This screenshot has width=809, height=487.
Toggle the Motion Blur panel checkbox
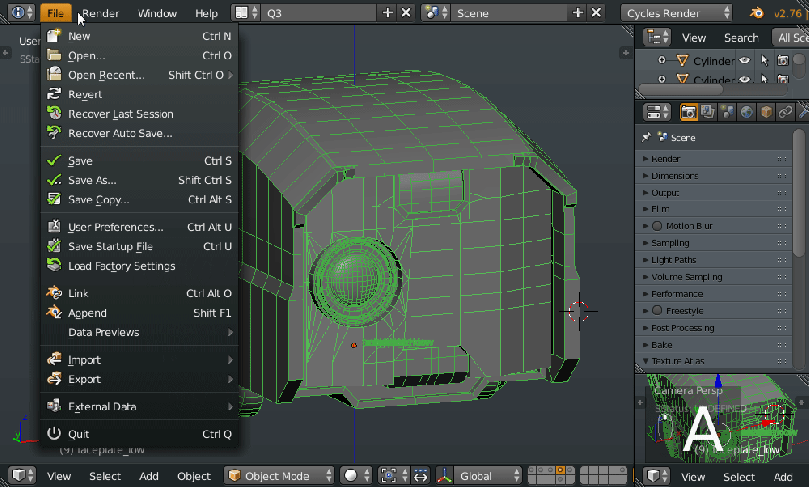[x=657, y=226]
